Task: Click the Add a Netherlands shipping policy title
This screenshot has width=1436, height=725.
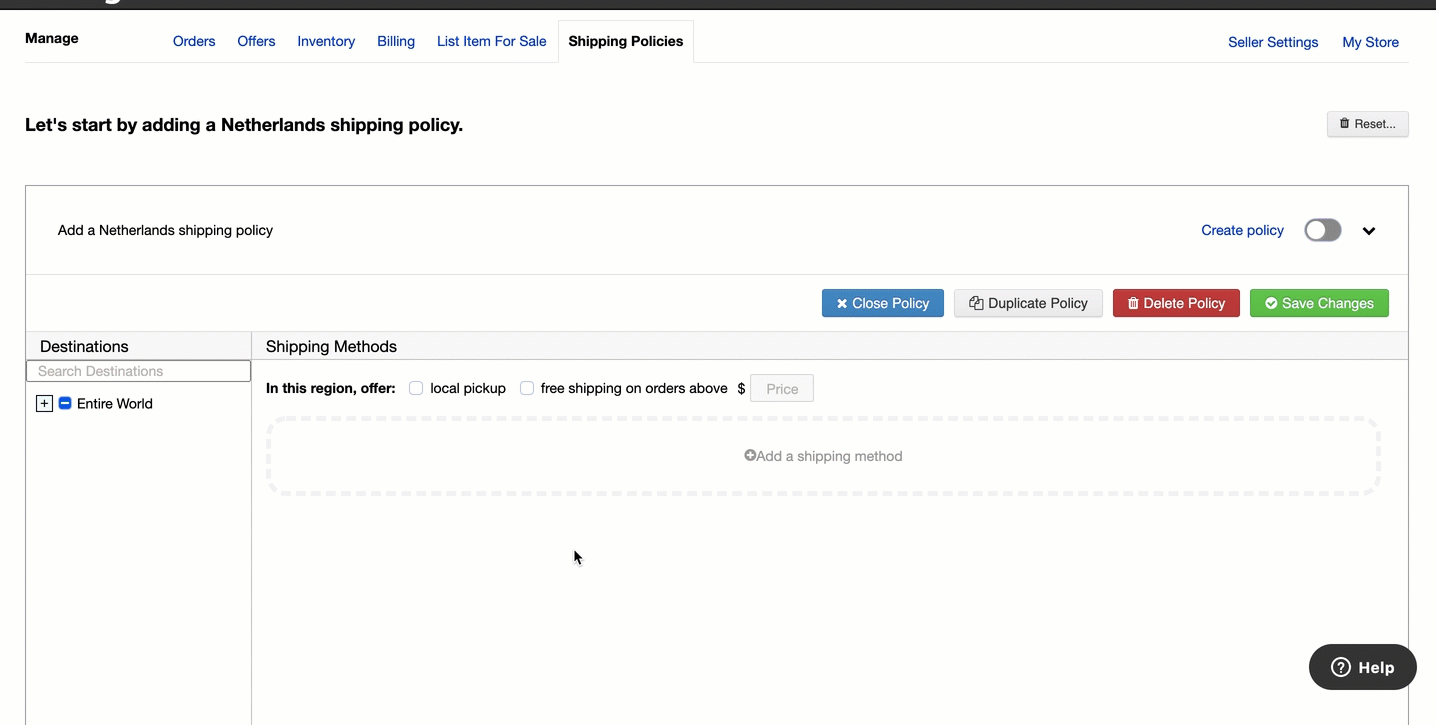Action: 165,230
